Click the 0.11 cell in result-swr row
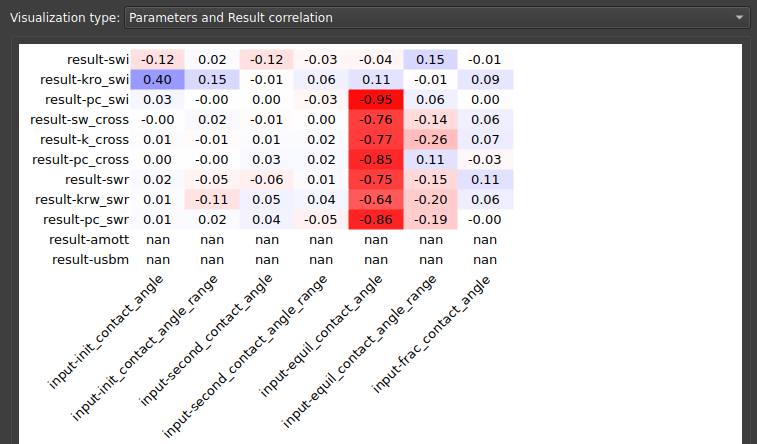 pos(485,179)
